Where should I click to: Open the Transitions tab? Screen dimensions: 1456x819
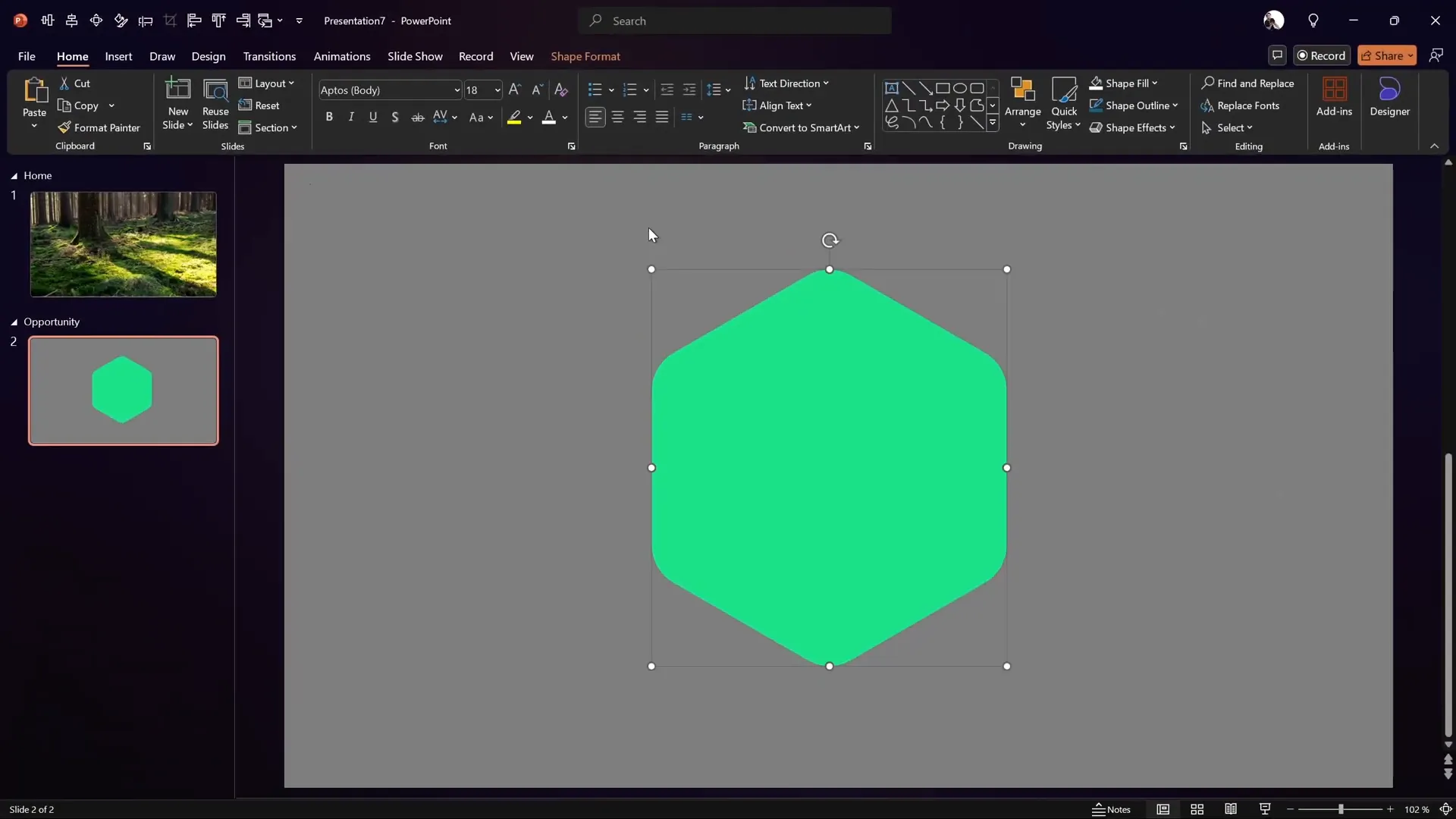269,56
